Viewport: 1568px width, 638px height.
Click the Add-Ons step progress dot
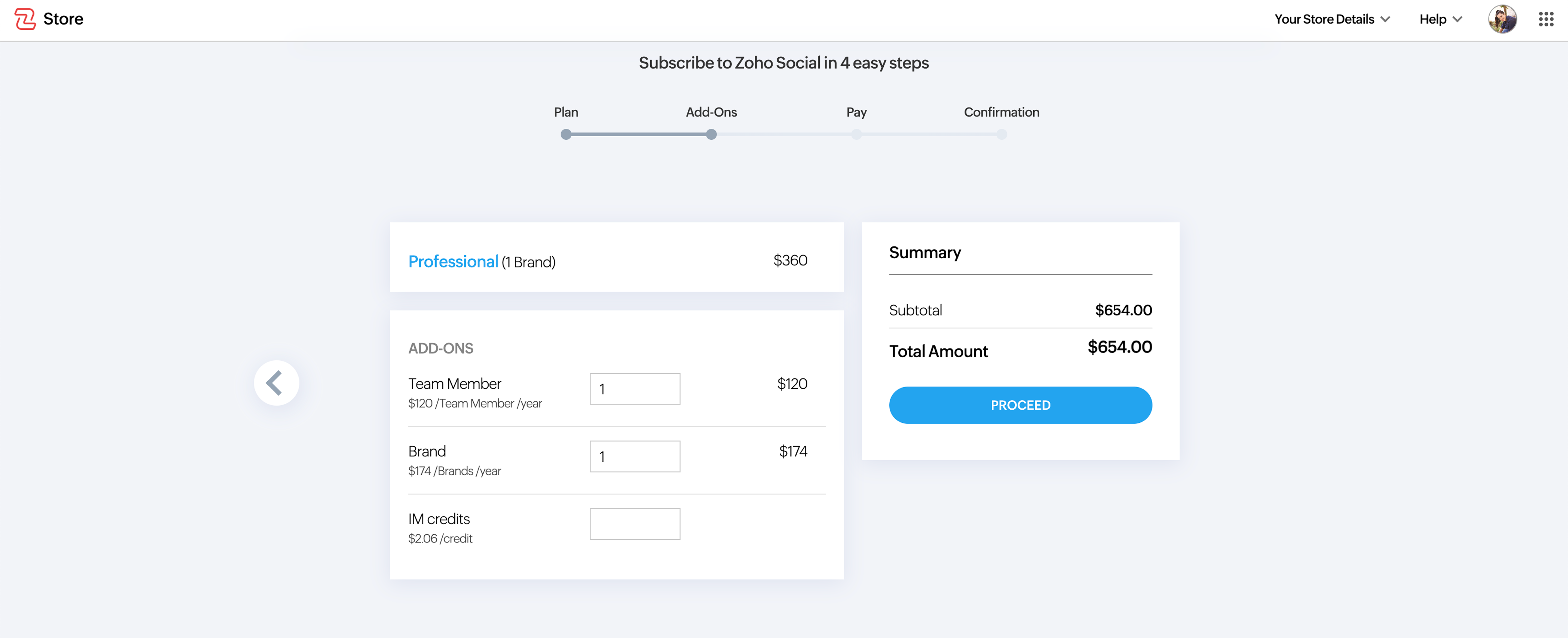tap(711, 134)
